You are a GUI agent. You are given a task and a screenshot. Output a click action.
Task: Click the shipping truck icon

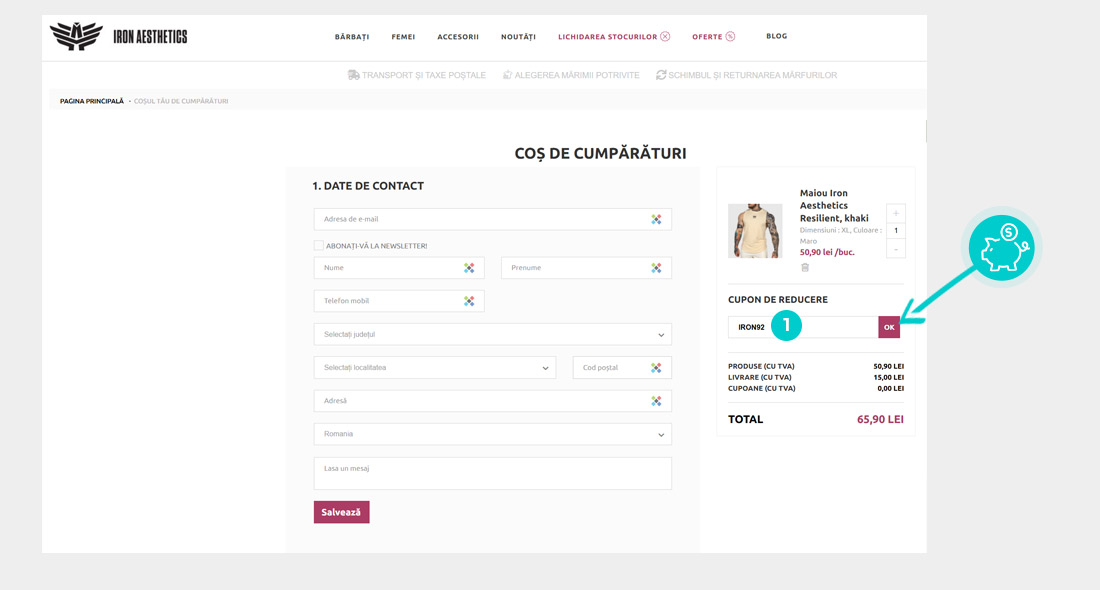(353, 75)
